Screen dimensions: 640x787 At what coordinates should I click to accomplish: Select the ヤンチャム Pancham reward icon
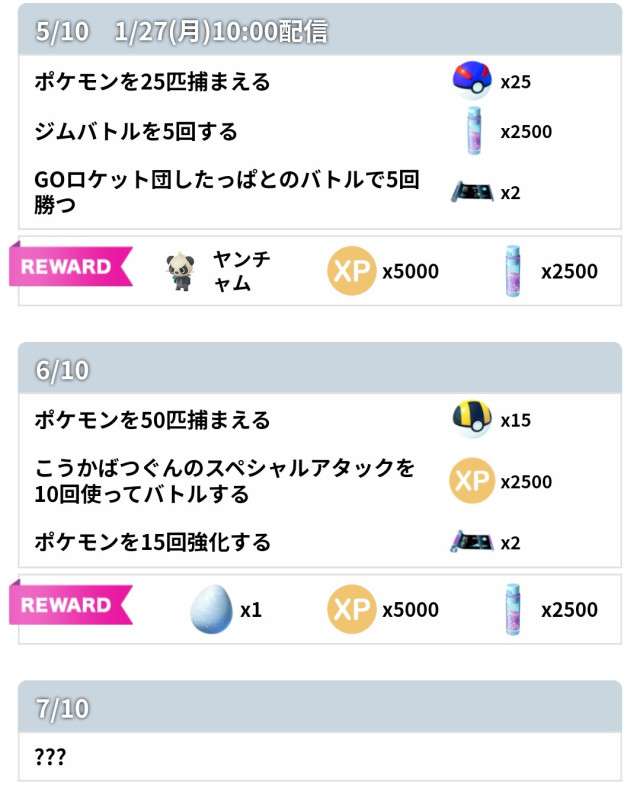point(181,271)
